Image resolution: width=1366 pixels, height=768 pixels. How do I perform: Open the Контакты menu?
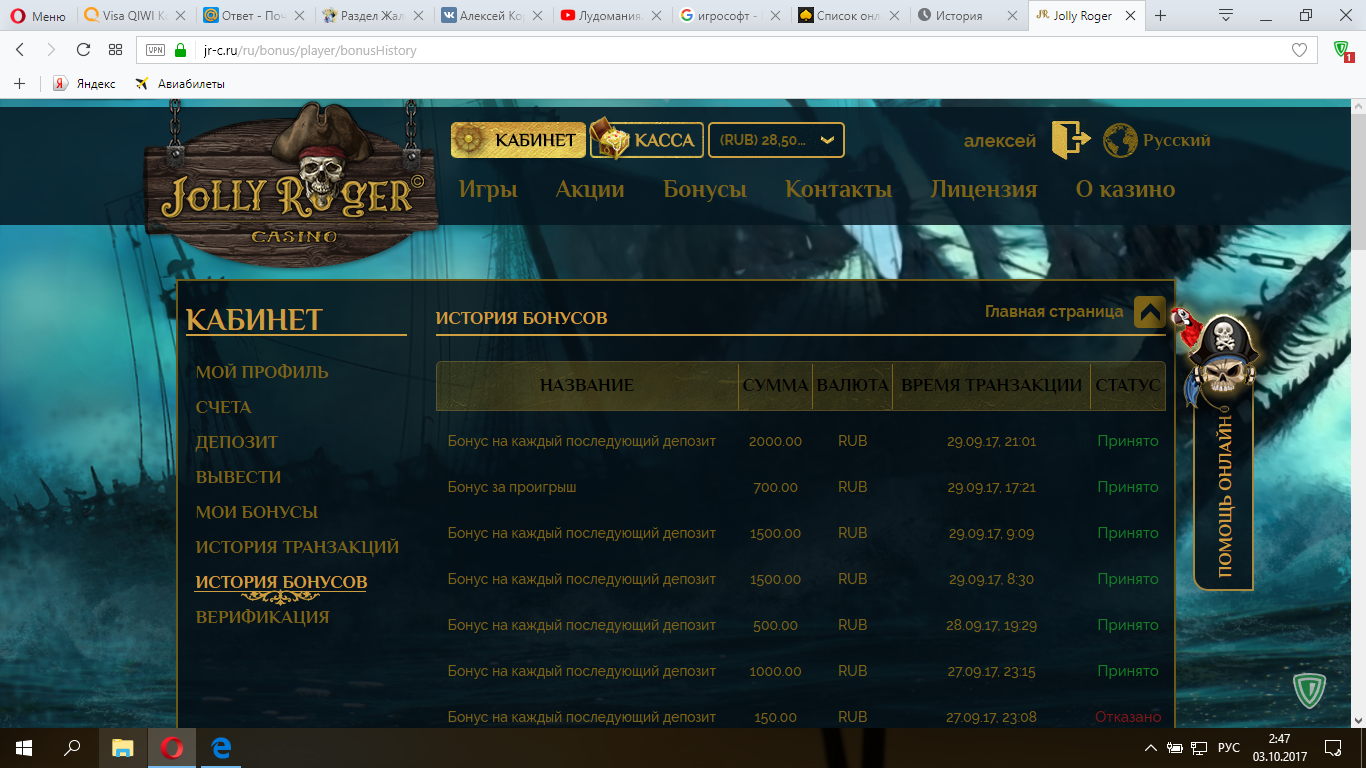838,189
